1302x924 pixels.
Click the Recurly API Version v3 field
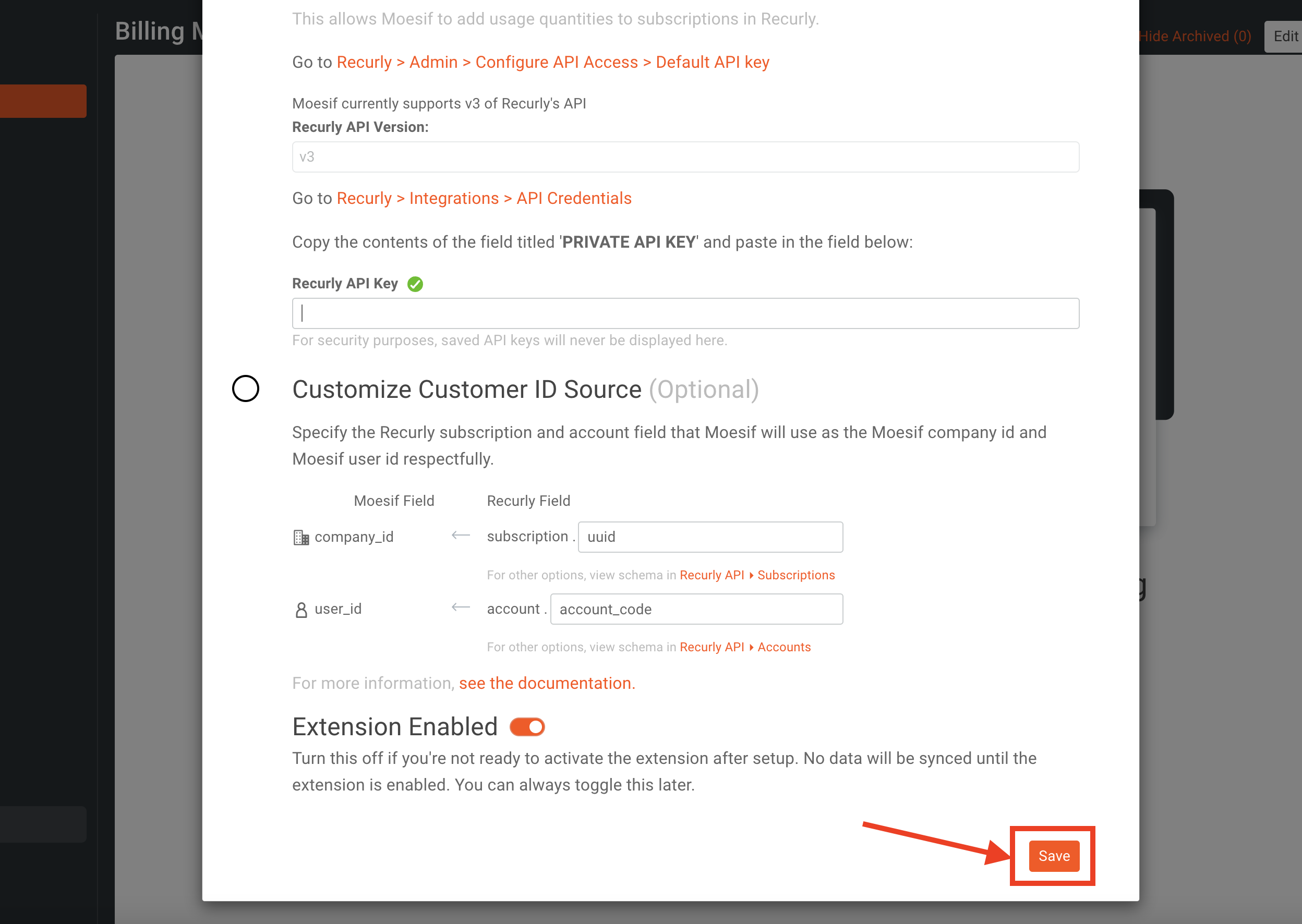click(x=686, y=157)
